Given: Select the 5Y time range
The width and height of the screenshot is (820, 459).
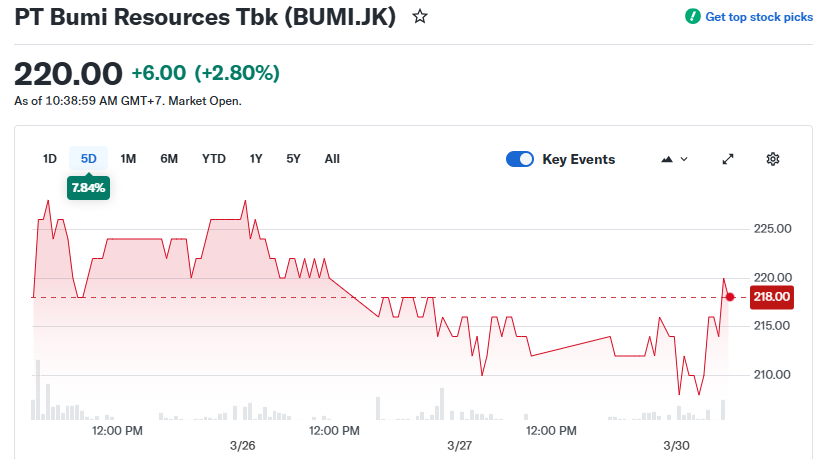Looking at the screenshot, I should pos(293,159).
